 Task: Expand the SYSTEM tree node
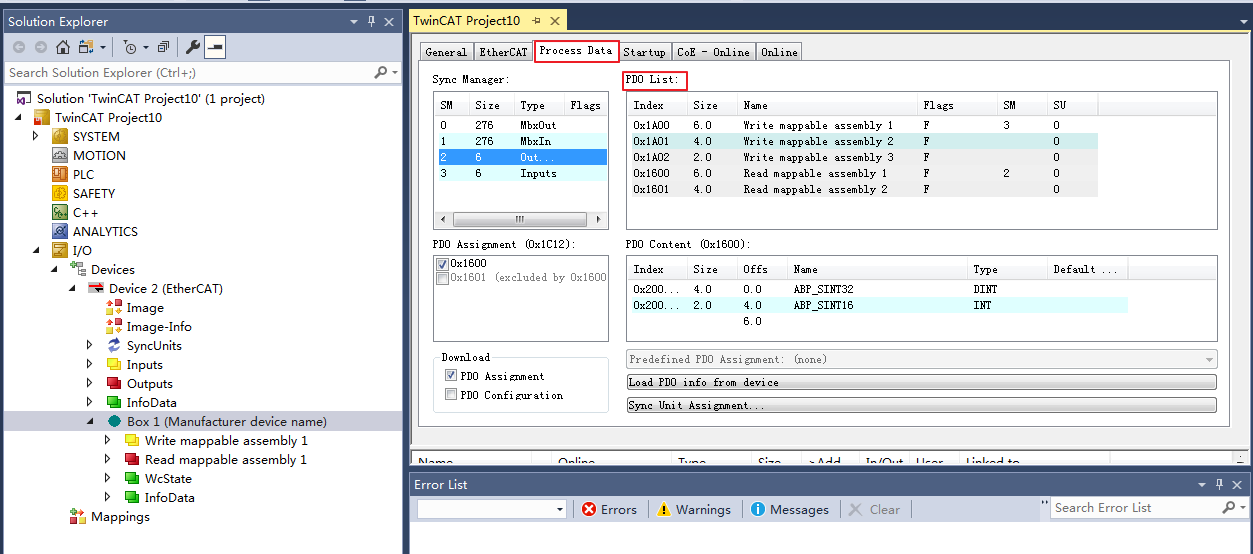36,136
